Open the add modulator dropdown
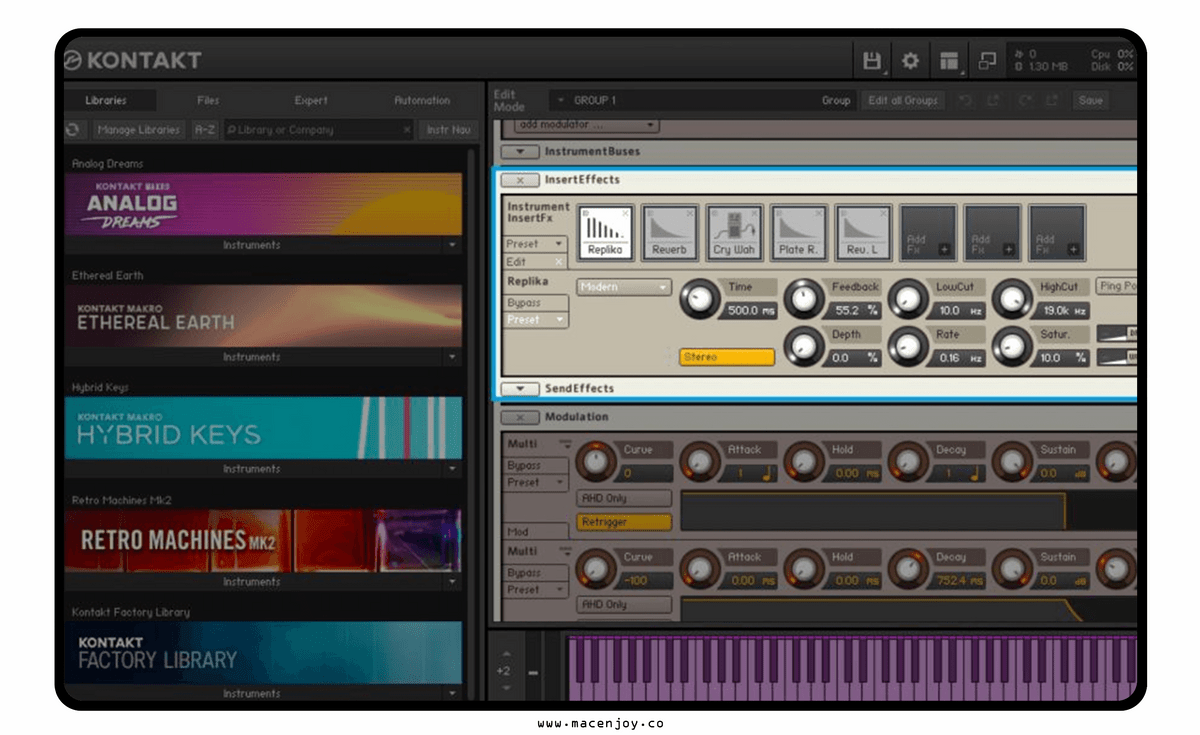The height and width of the screenshot is (735, 1200). point(586,125)
